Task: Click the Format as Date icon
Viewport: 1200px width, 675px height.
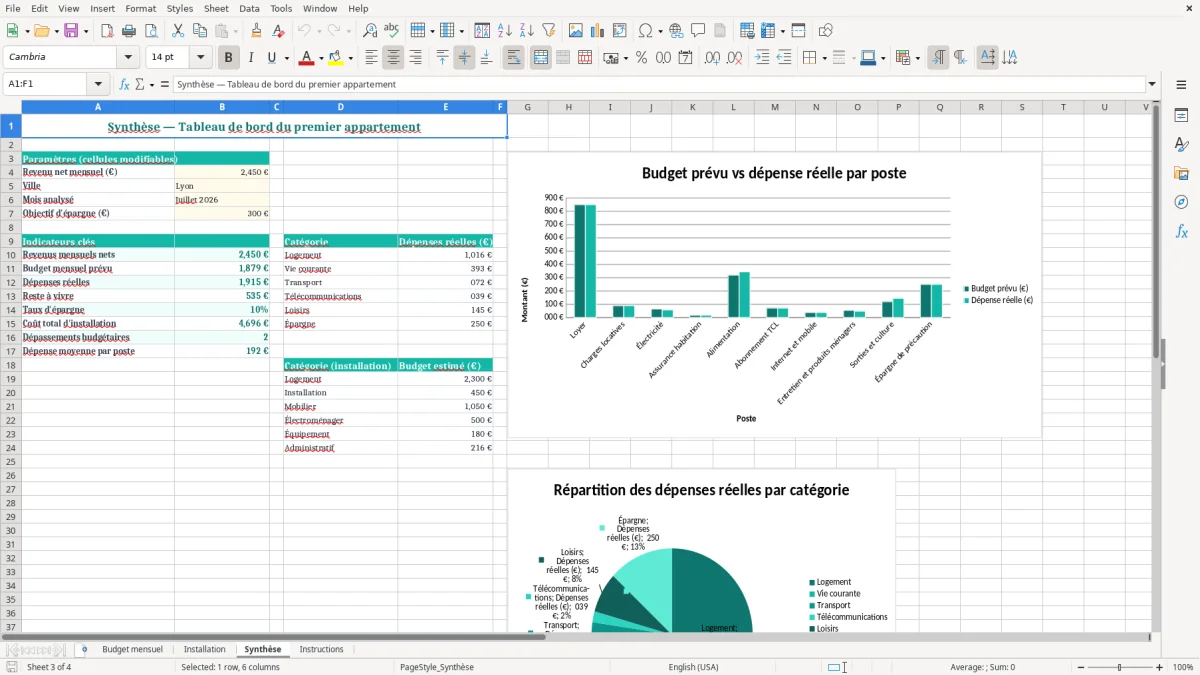Action: [x=686, y=58]
